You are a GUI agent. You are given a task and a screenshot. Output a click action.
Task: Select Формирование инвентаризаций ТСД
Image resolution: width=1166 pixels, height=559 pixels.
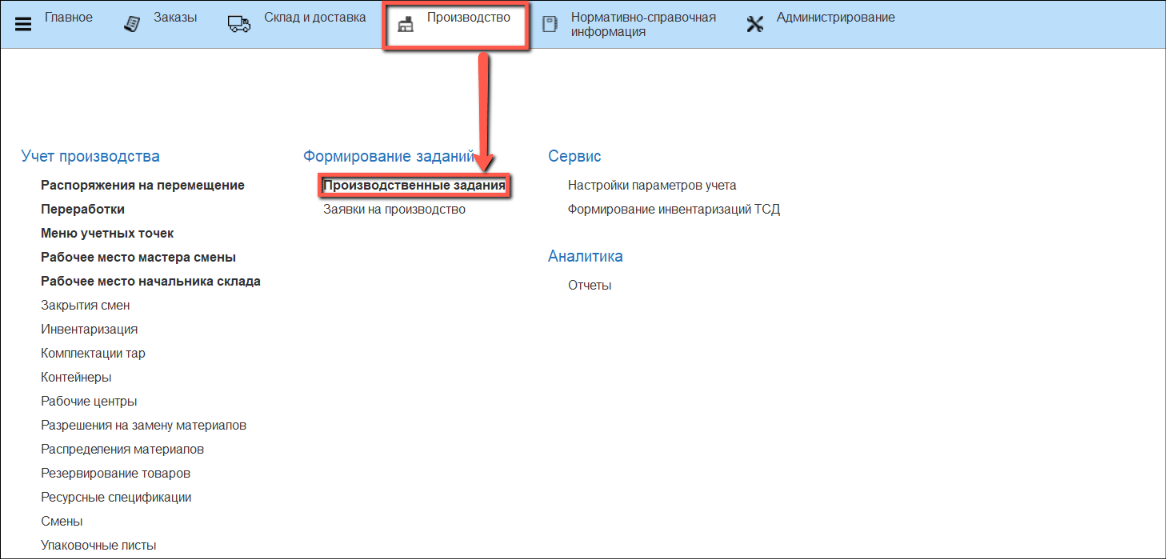(x=673, y=210)
